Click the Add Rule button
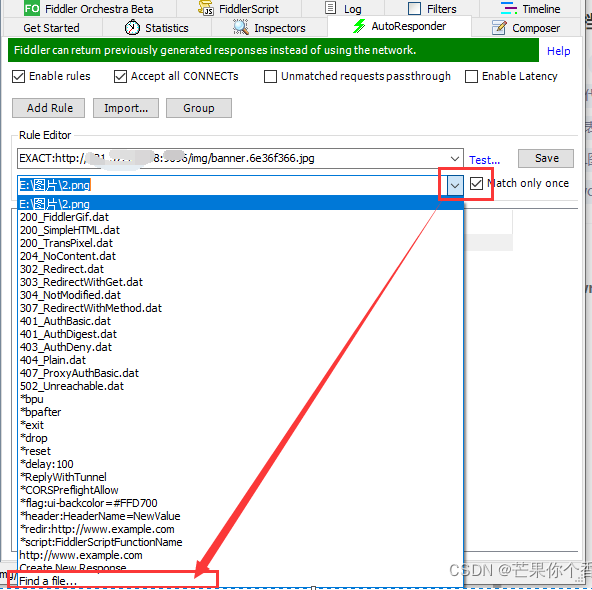 tap(48, 108)
